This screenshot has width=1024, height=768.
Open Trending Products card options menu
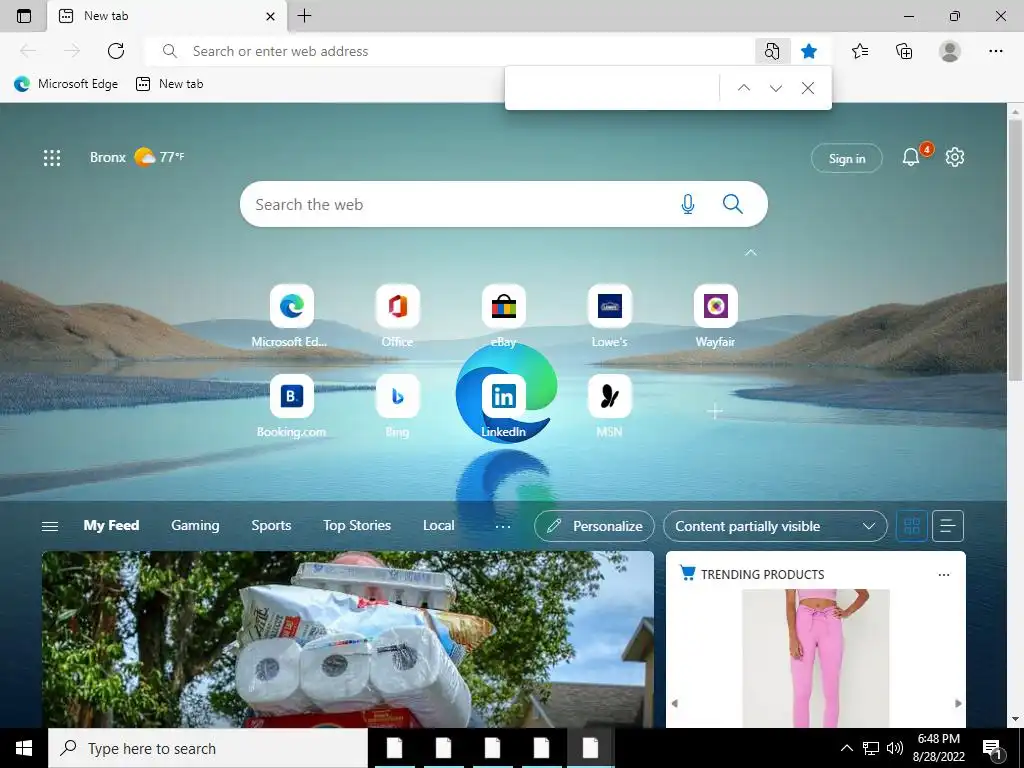click(944, 575)
